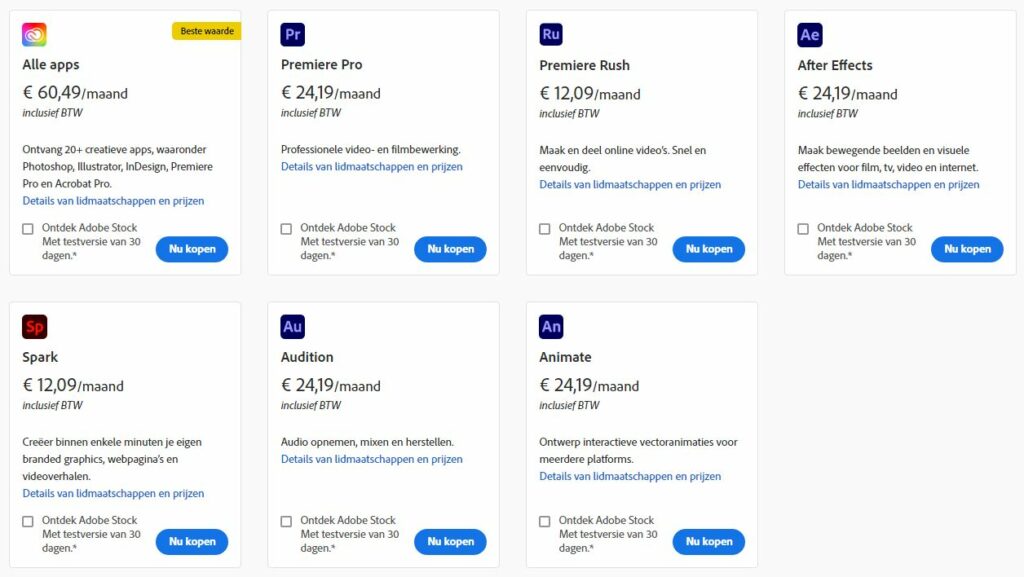This screenshot has width=1024, height=577.
Task: View membership and pricing details for Spark
Action: click(x=113, y=493)
